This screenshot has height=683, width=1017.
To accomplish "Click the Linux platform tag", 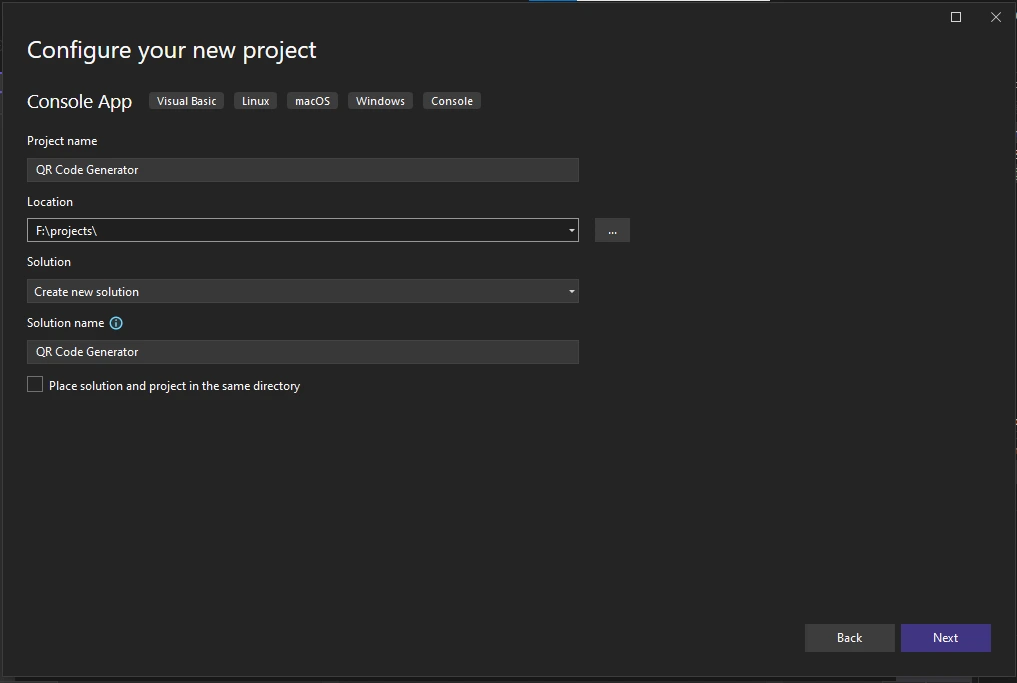I will [x=255, y=101].
